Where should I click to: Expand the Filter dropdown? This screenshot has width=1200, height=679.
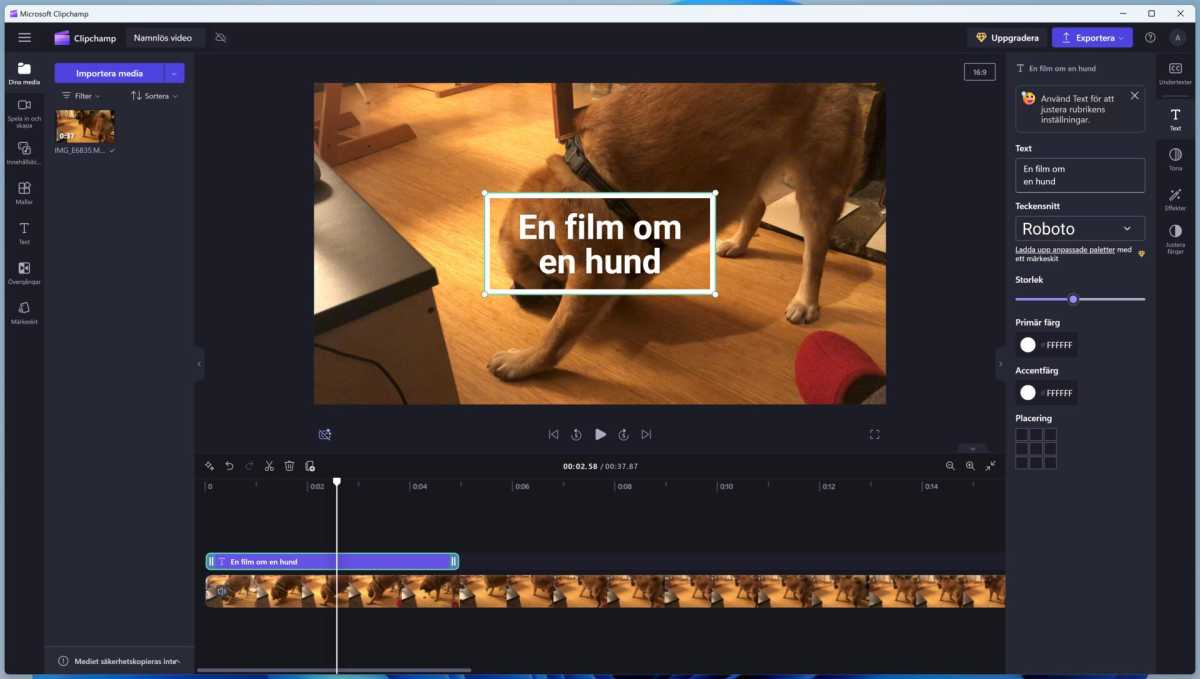coord(80,95)
